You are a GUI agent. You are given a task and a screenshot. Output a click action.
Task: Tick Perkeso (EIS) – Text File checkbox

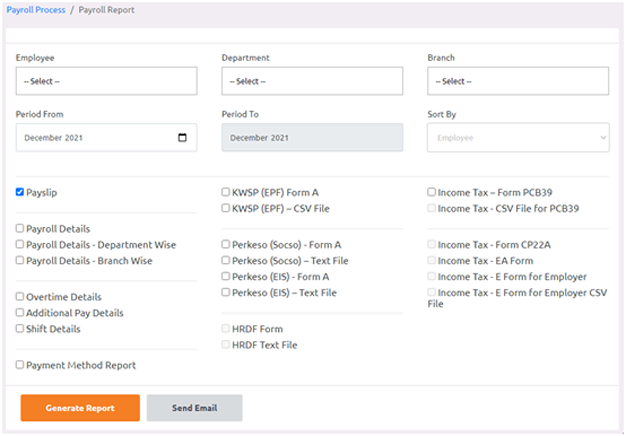click(x=226, y=292)
